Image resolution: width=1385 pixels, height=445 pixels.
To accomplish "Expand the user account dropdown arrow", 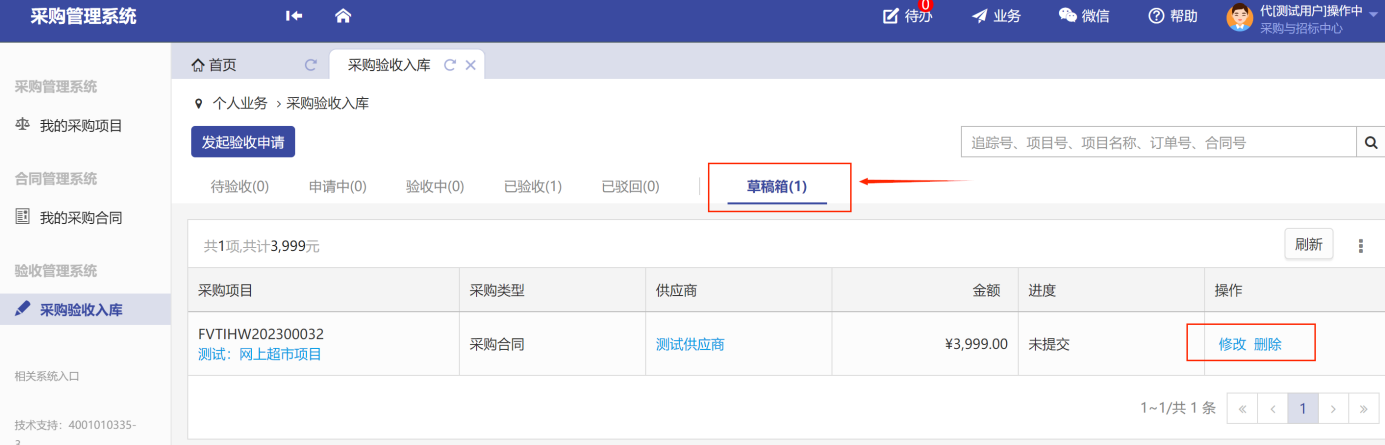I will (1375, 12).
